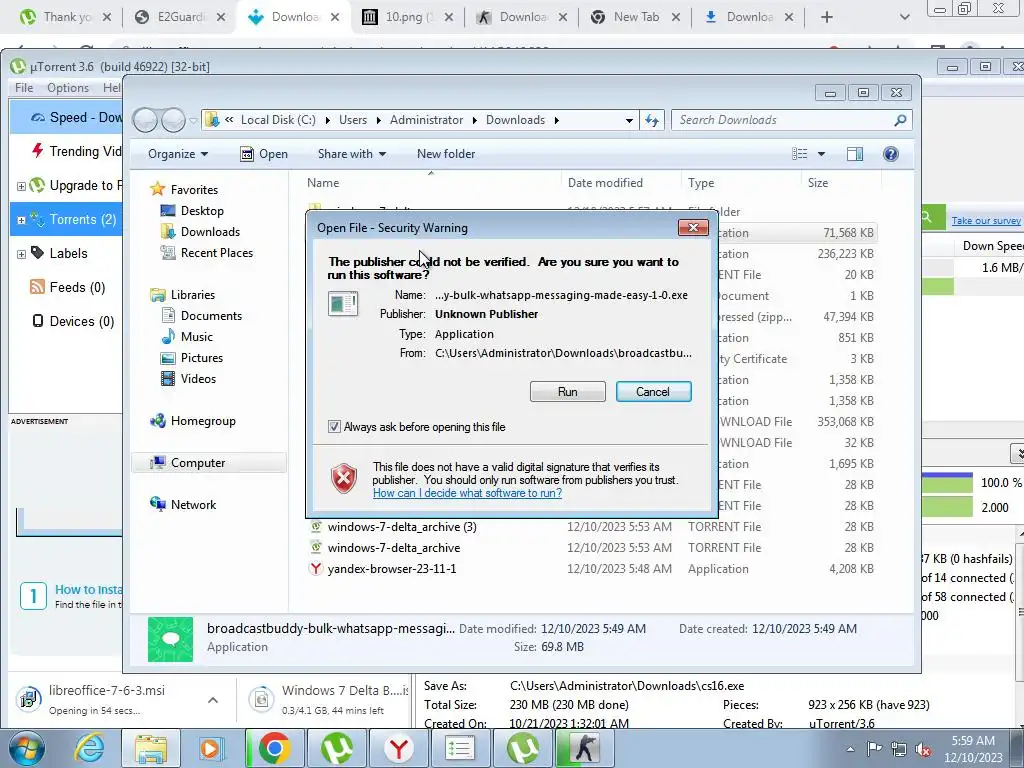
Task: Close the Open File Security Warning dialog
Action: [x=693, y=227]
